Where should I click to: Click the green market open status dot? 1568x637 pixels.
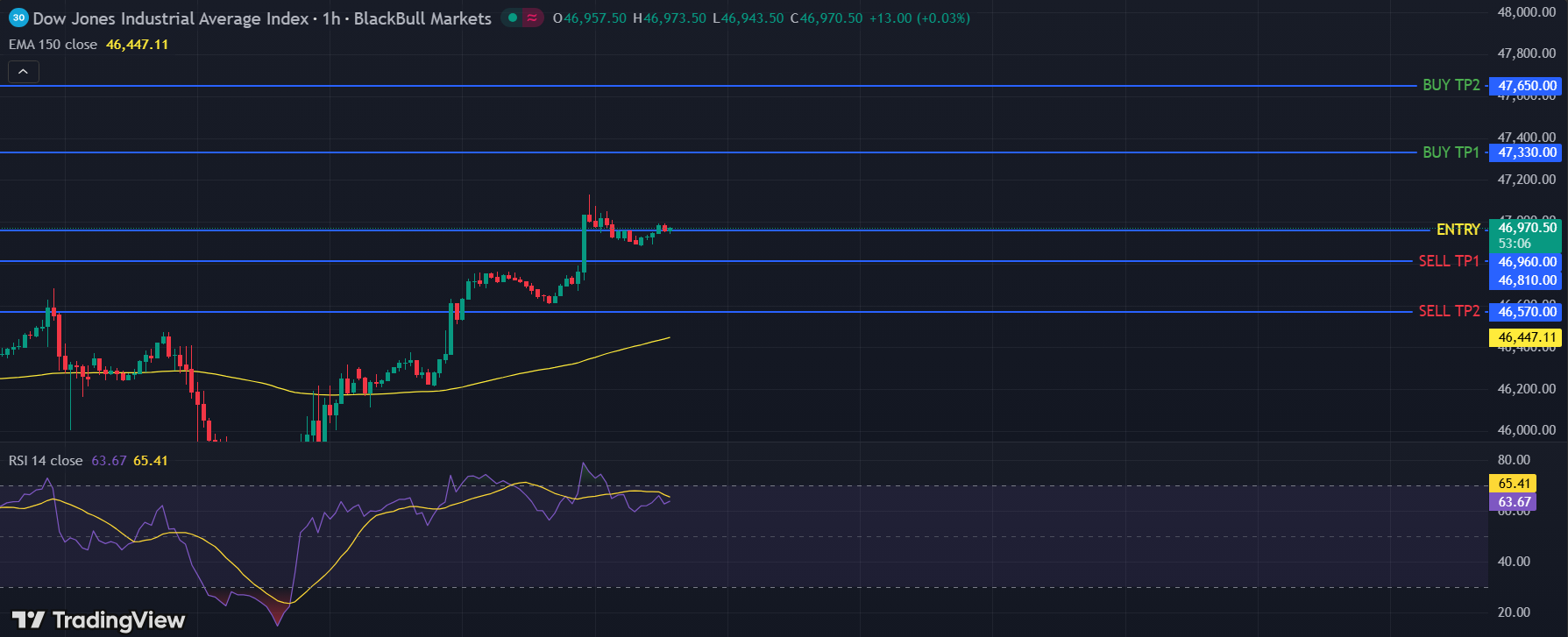coord(513,18)
